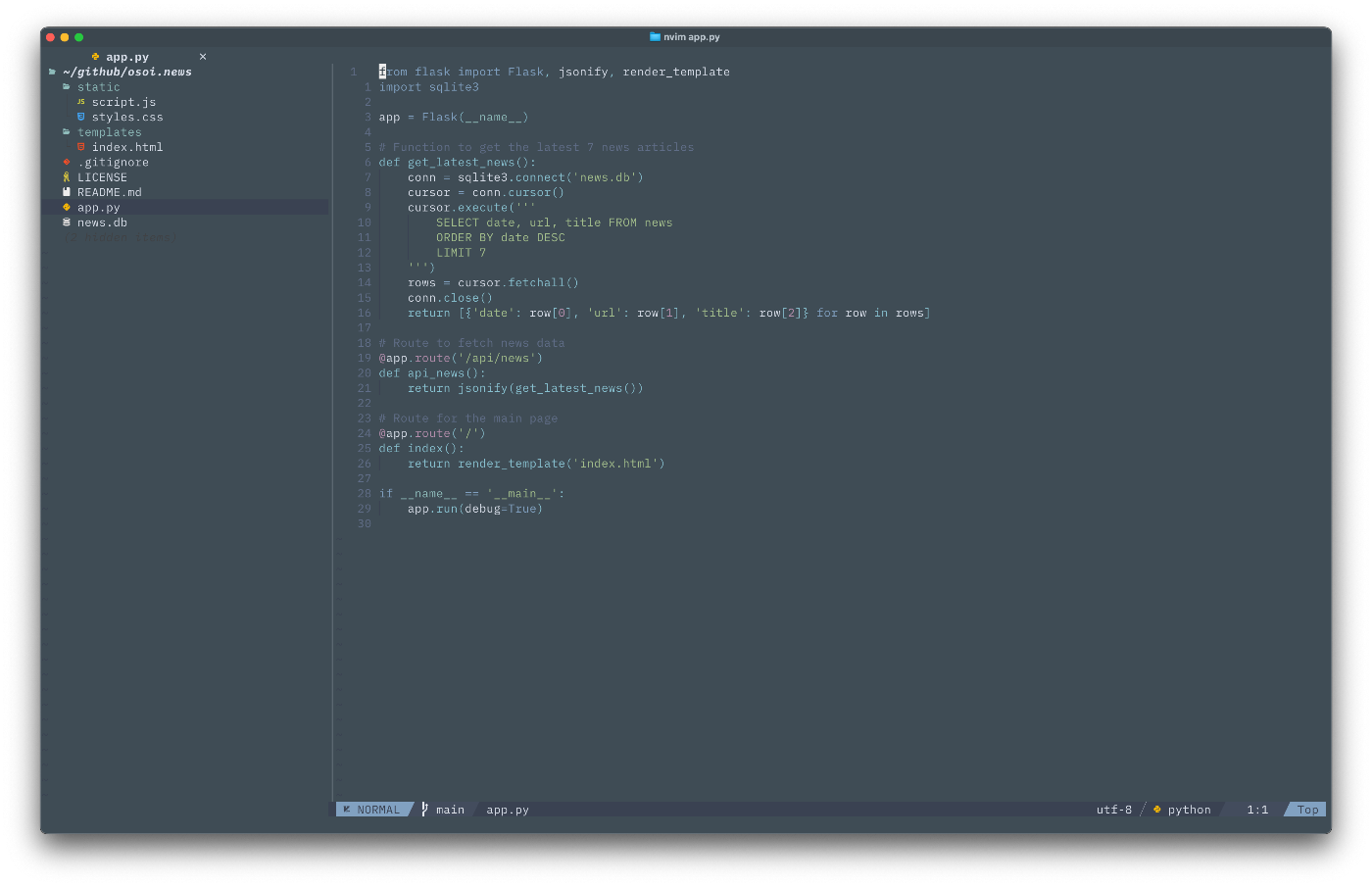Select the app.py buffer tab

pos(125,57)
